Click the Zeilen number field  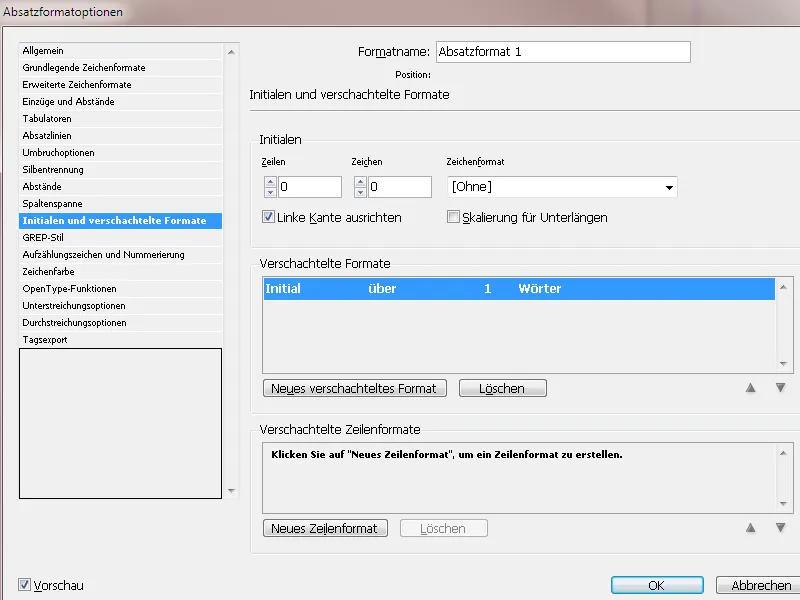click(310, 187)
